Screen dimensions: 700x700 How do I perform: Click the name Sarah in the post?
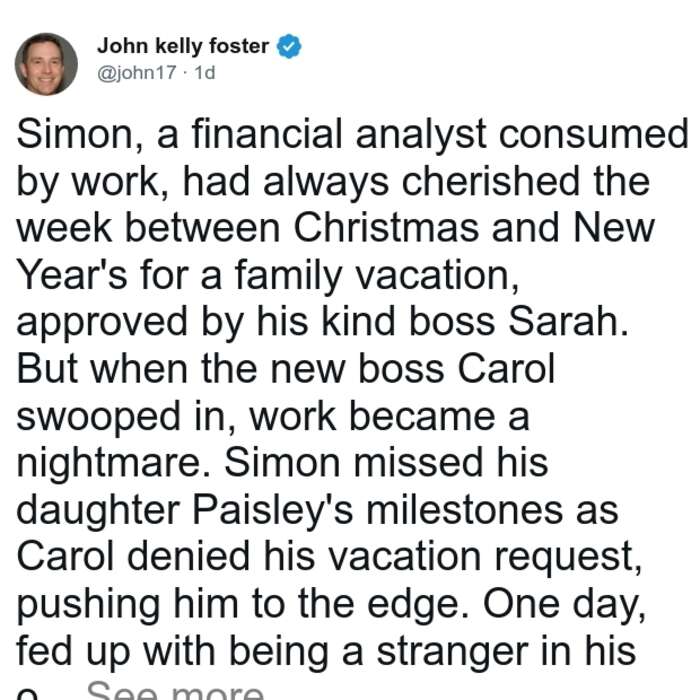point(568,321)
